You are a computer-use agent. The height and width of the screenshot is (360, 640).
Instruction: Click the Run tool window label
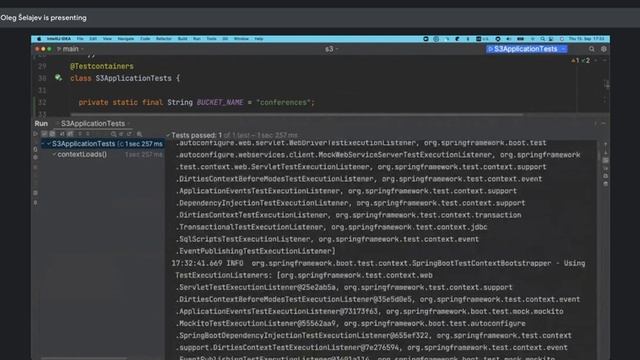(41, 123)
